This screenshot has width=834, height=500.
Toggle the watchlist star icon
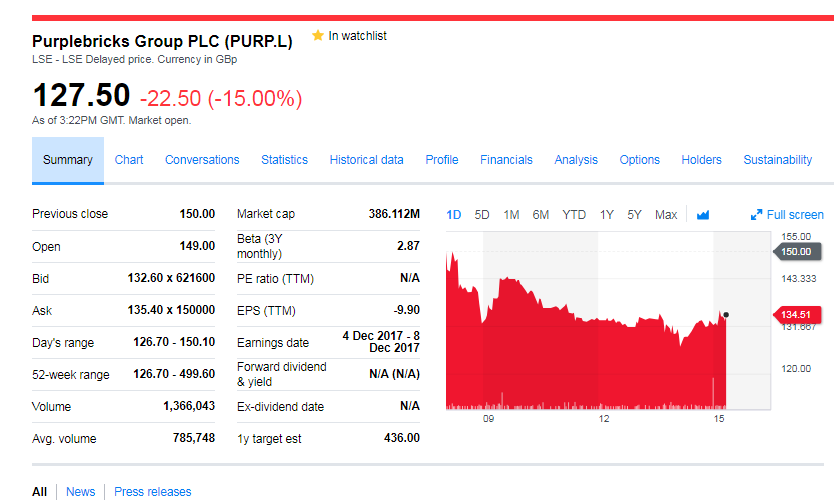(318, 36)
